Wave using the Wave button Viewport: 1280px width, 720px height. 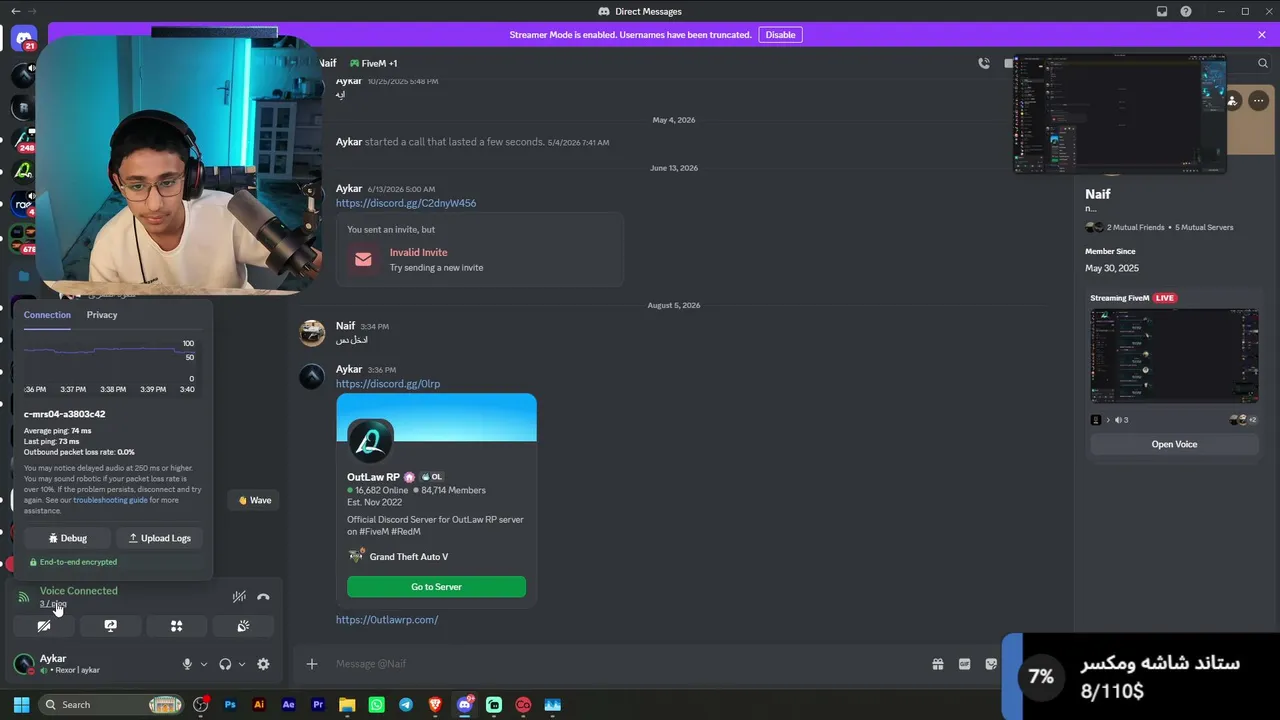click(x=255, y=500)
